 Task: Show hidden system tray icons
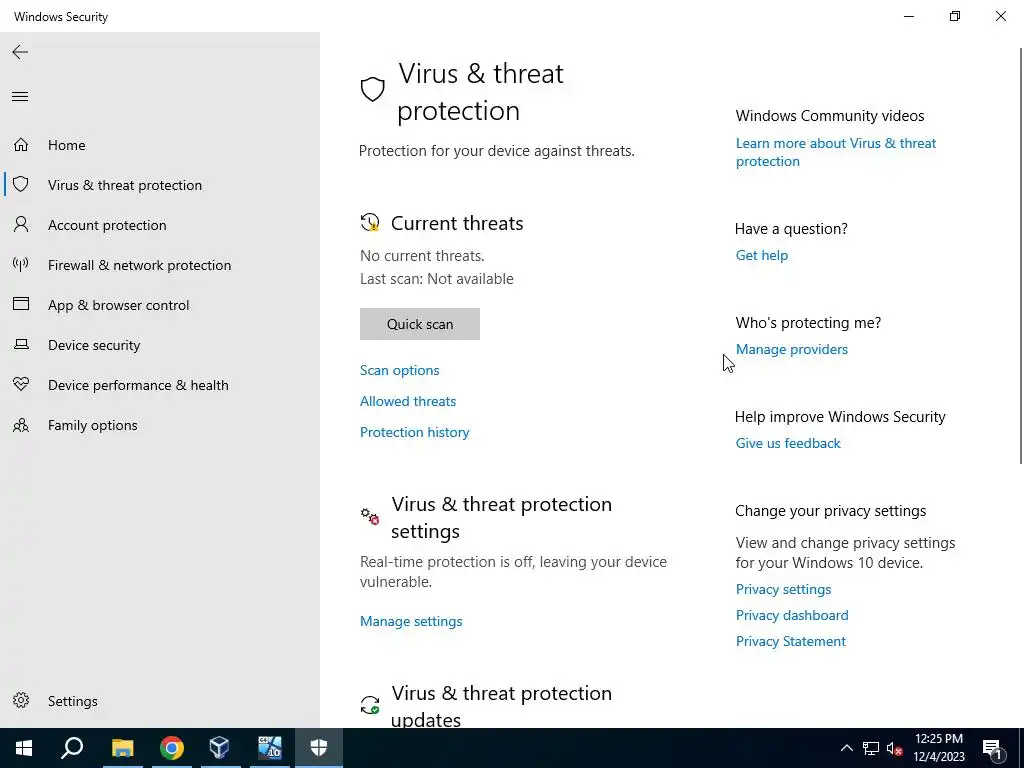tap(846, 748)
